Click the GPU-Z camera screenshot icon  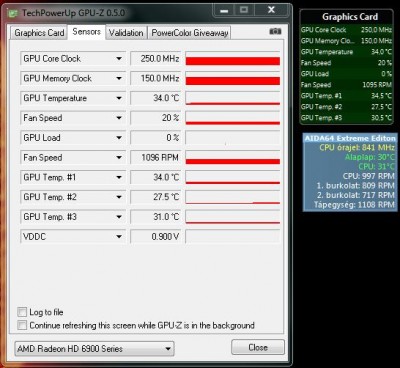275,31
